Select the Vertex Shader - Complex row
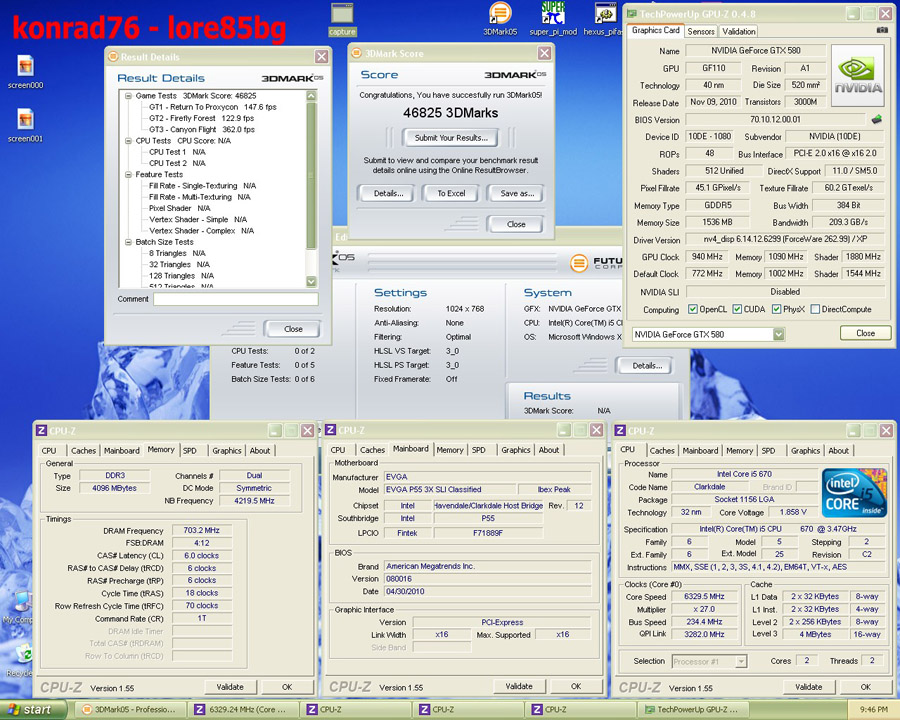900x720 pixels. pyautogui.click(x=201, y=231)
